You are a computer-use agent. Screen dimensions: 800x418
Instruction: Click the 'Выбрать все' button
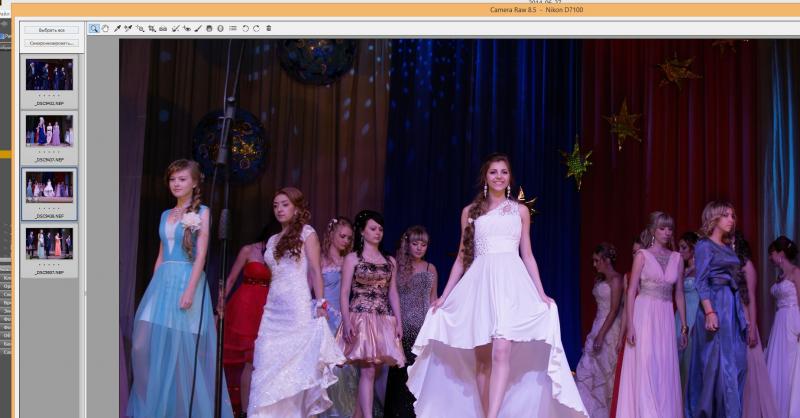tap(52, 30)
